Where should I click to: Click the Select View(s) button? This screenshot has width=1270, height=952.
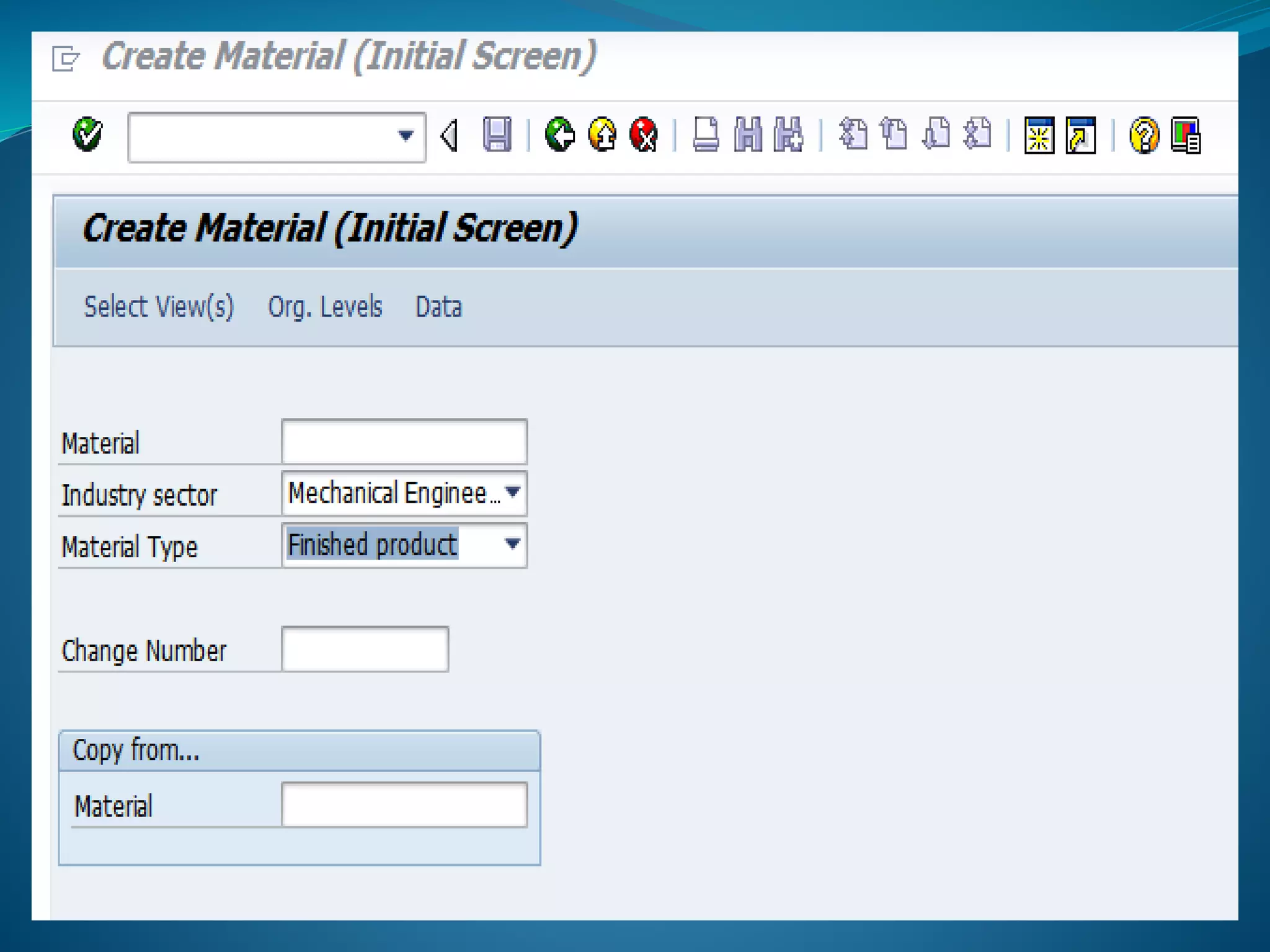point(159,307)
